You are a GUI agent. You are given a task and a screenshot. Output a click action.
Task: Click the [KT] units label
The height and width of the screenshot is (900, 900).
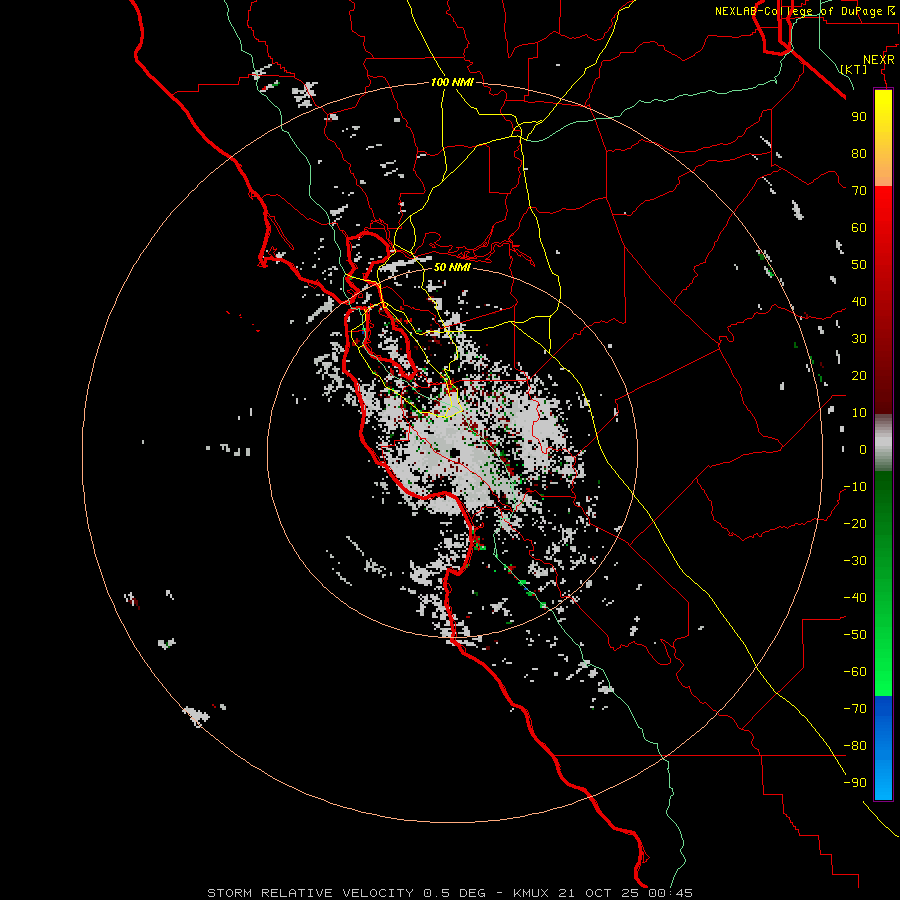pyautogui.click(x=853, y=69)
